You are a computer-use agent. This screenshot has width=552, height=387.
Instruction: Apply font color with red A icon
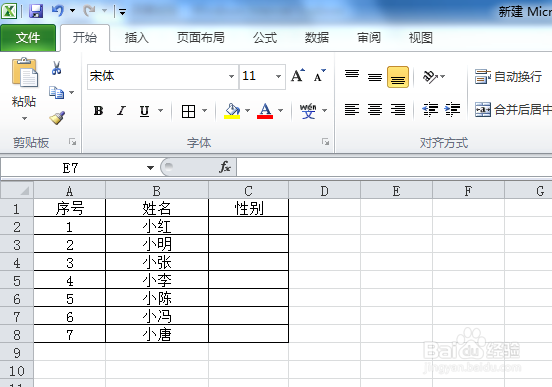click(x=265, y=111)
